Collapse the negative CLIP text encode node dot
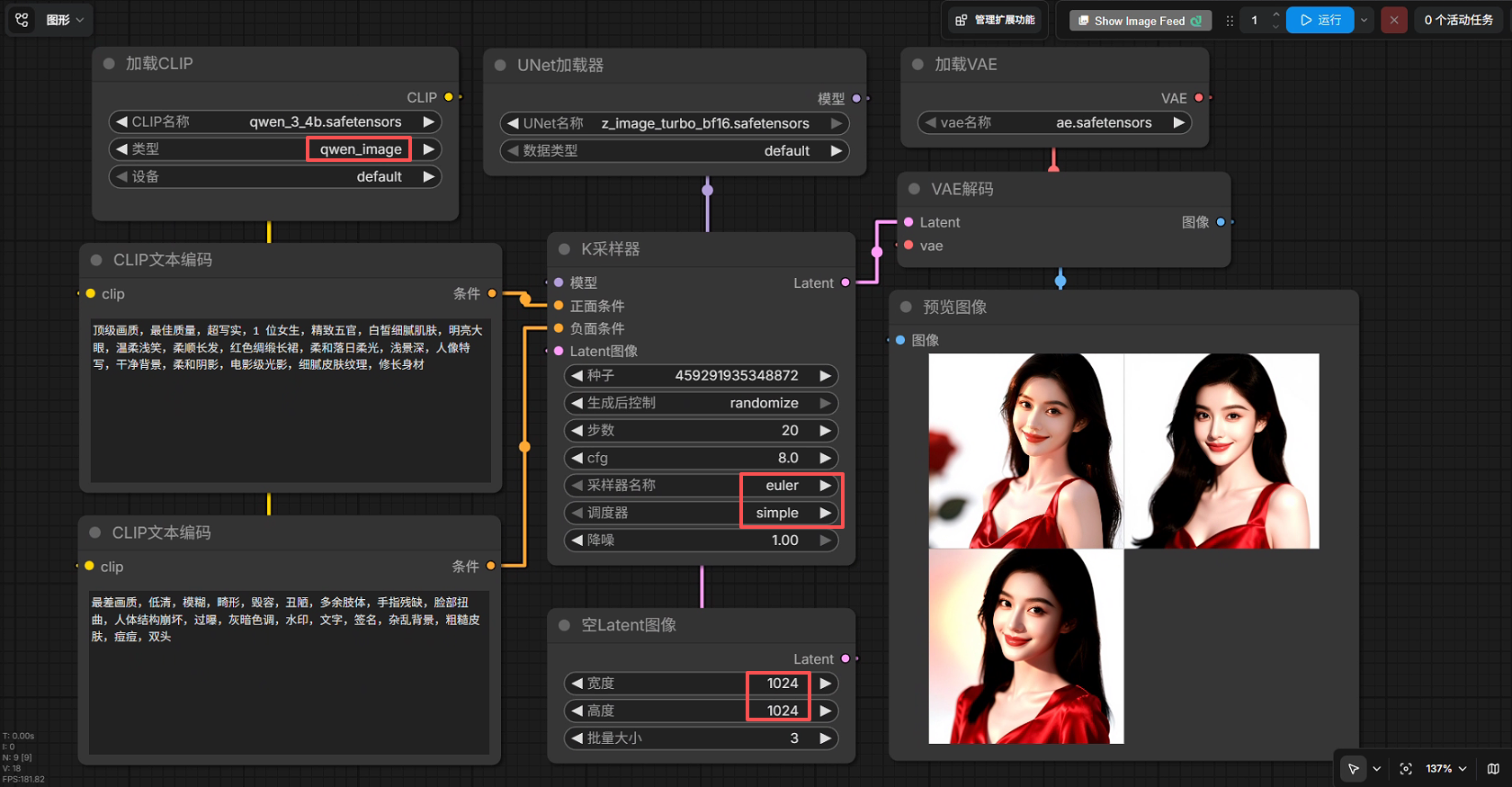This screenshot has height=787, width=1512. pos(95,532)
